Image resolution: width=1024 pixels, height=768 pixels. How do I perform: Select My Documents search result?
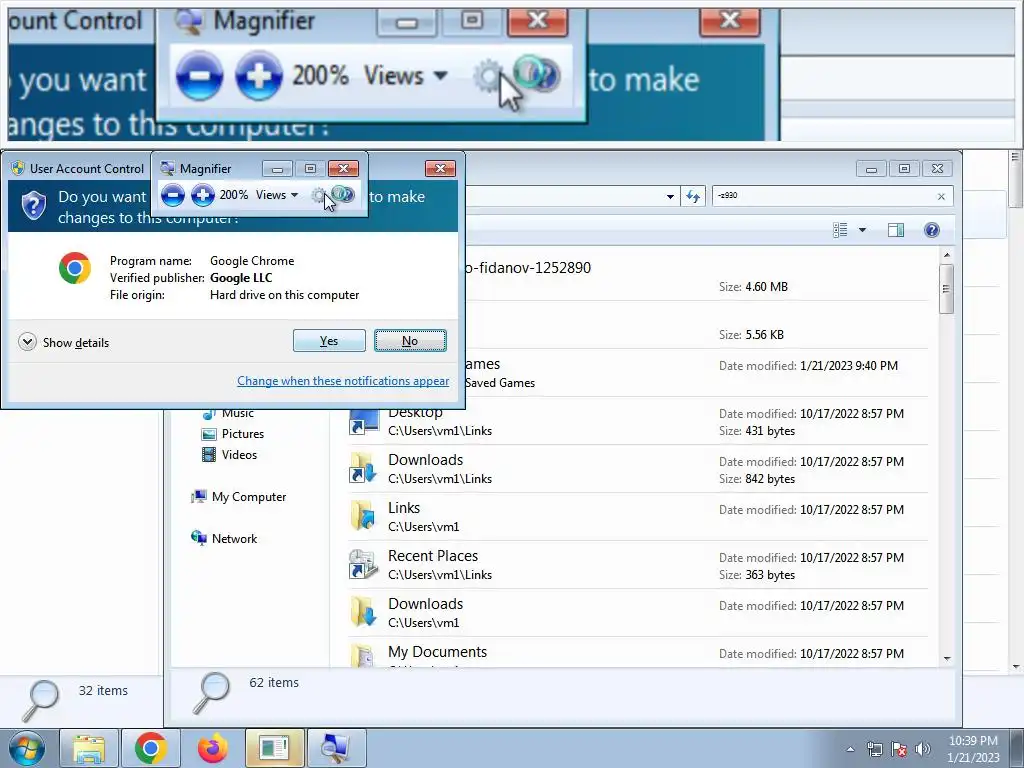pyautogui.click(x=637, y=653)
